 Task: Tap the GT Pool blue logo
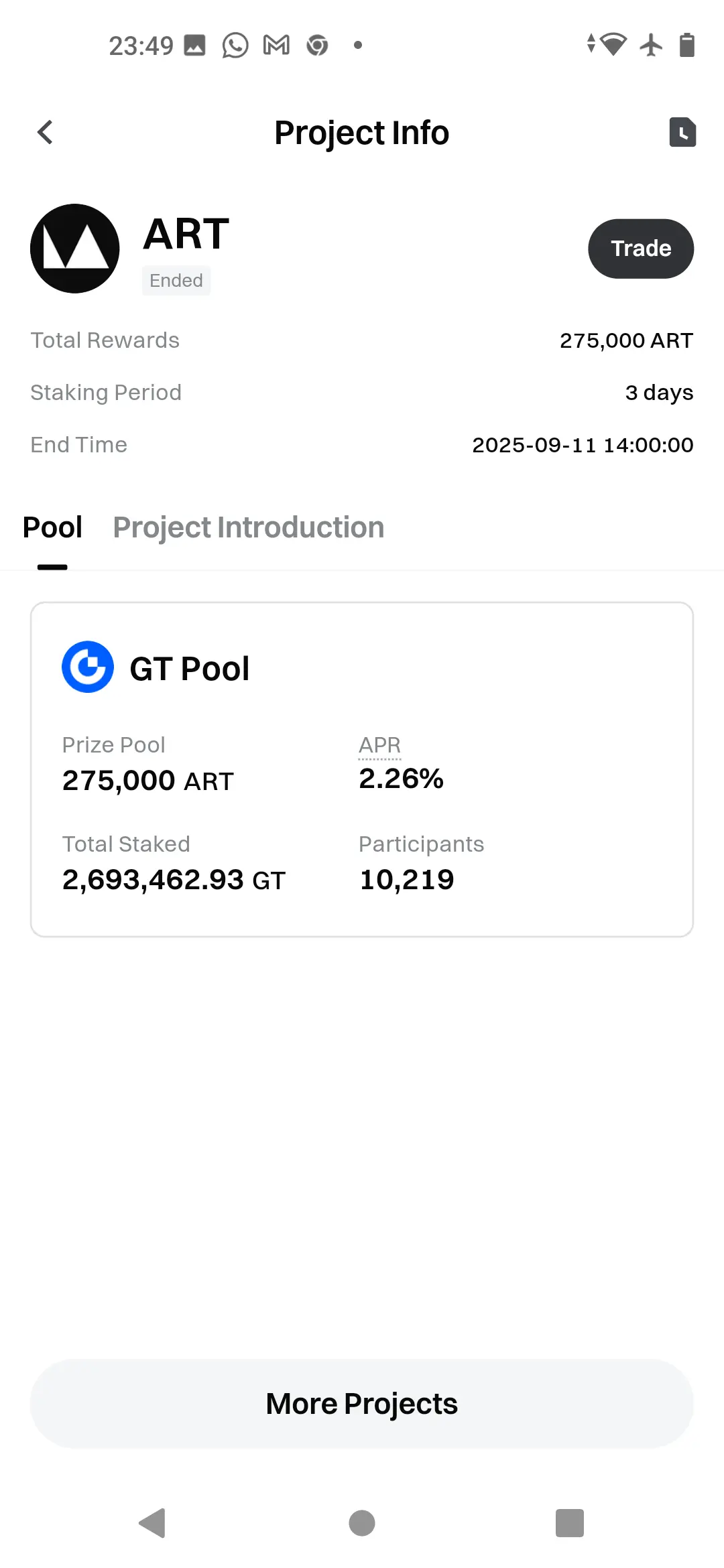(x=88, y=667)
